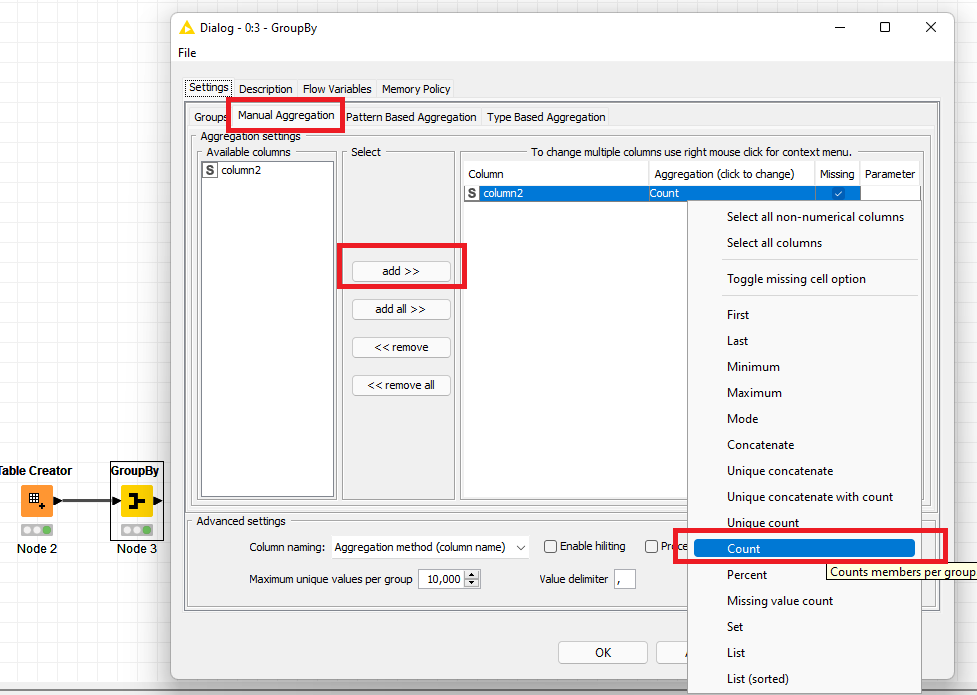Click the KNIME warning triangle dialog icon

pyautogui.click(x=186, y=27)
